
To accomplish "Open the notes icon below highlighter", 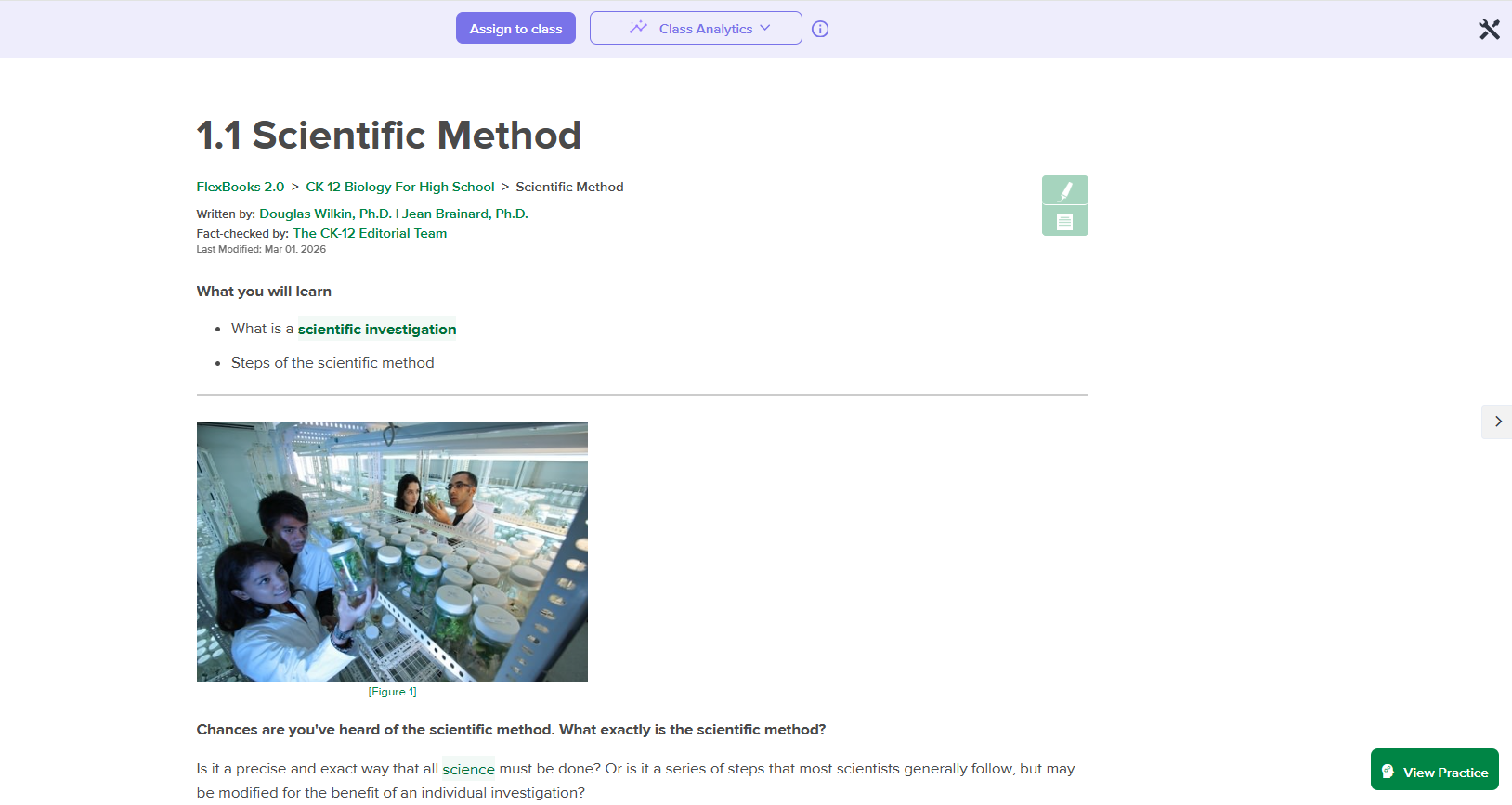I will (1065, 222).
